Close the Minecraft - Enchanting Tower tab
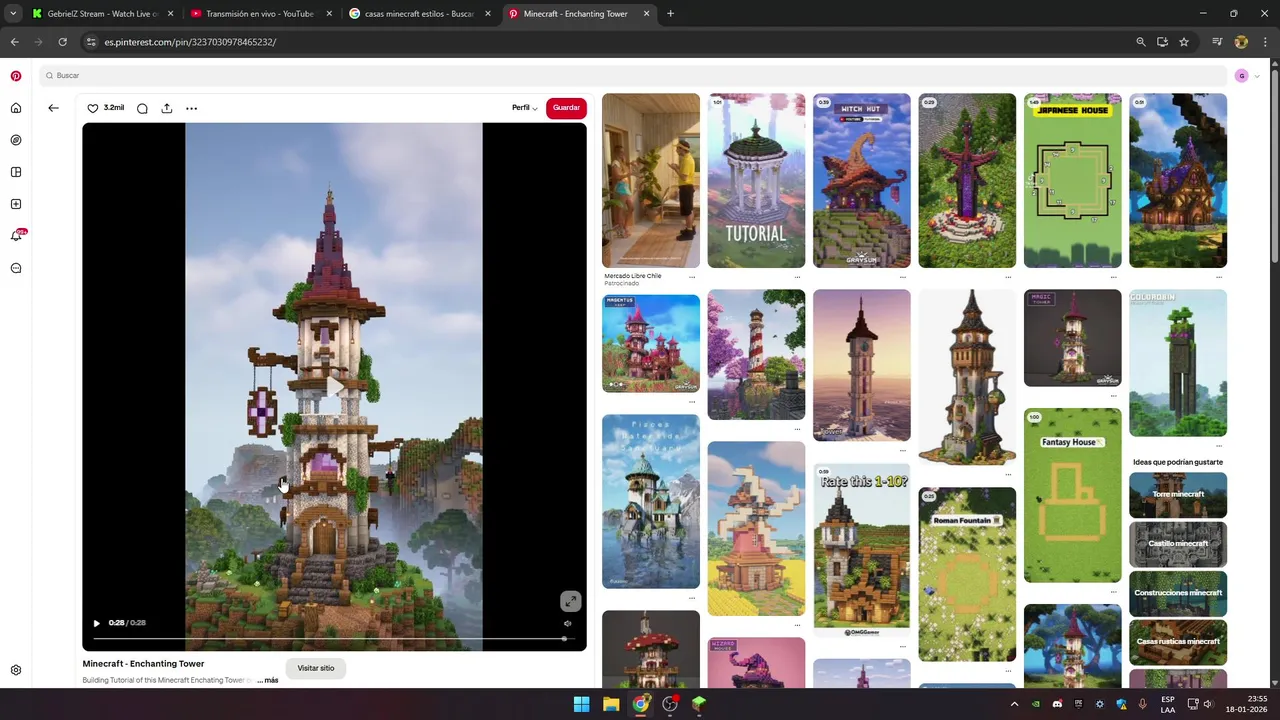 [x=646, y=14]
